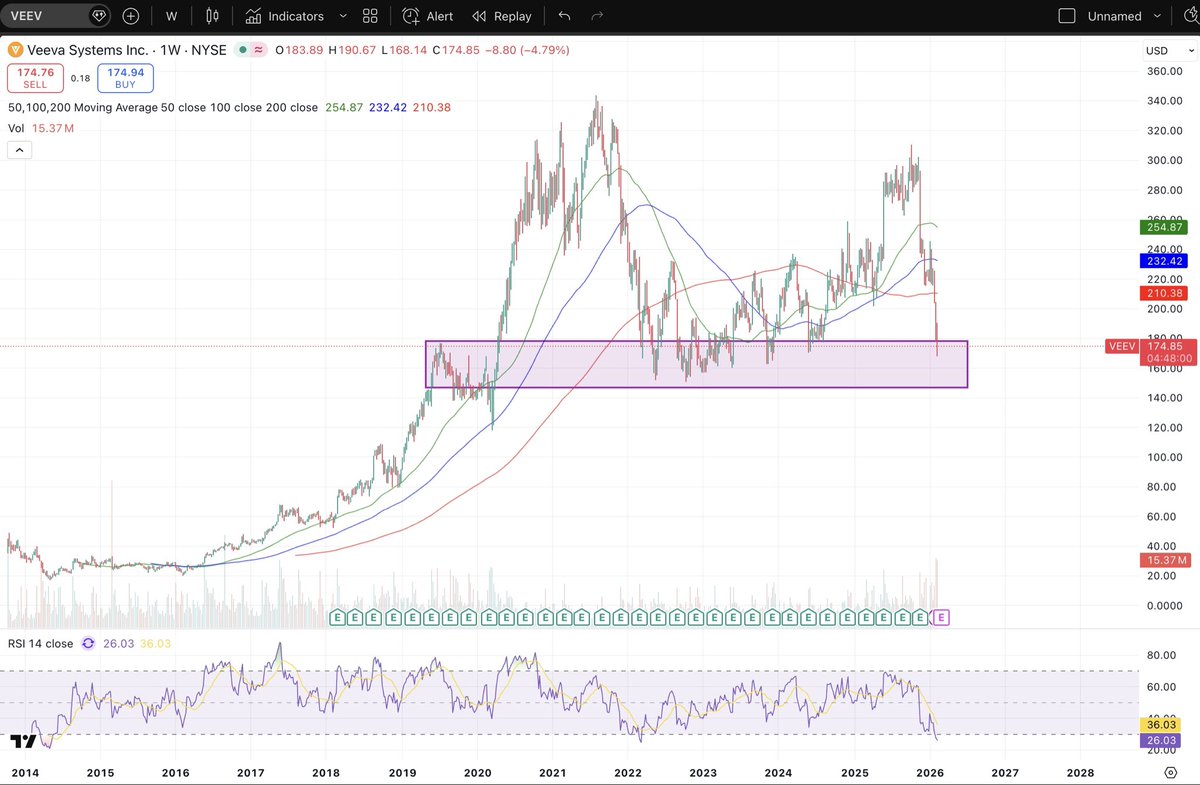Open chart settings gear at bottom right
This screenshot has height=785, width=1200.
pyautogui.click(x=1171, y=773)
